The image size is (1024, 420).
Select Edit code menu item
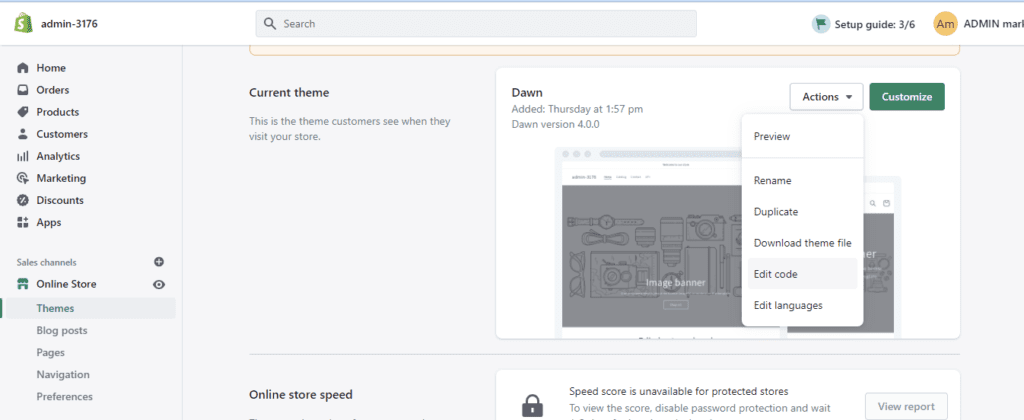click(x=802, y=274)
